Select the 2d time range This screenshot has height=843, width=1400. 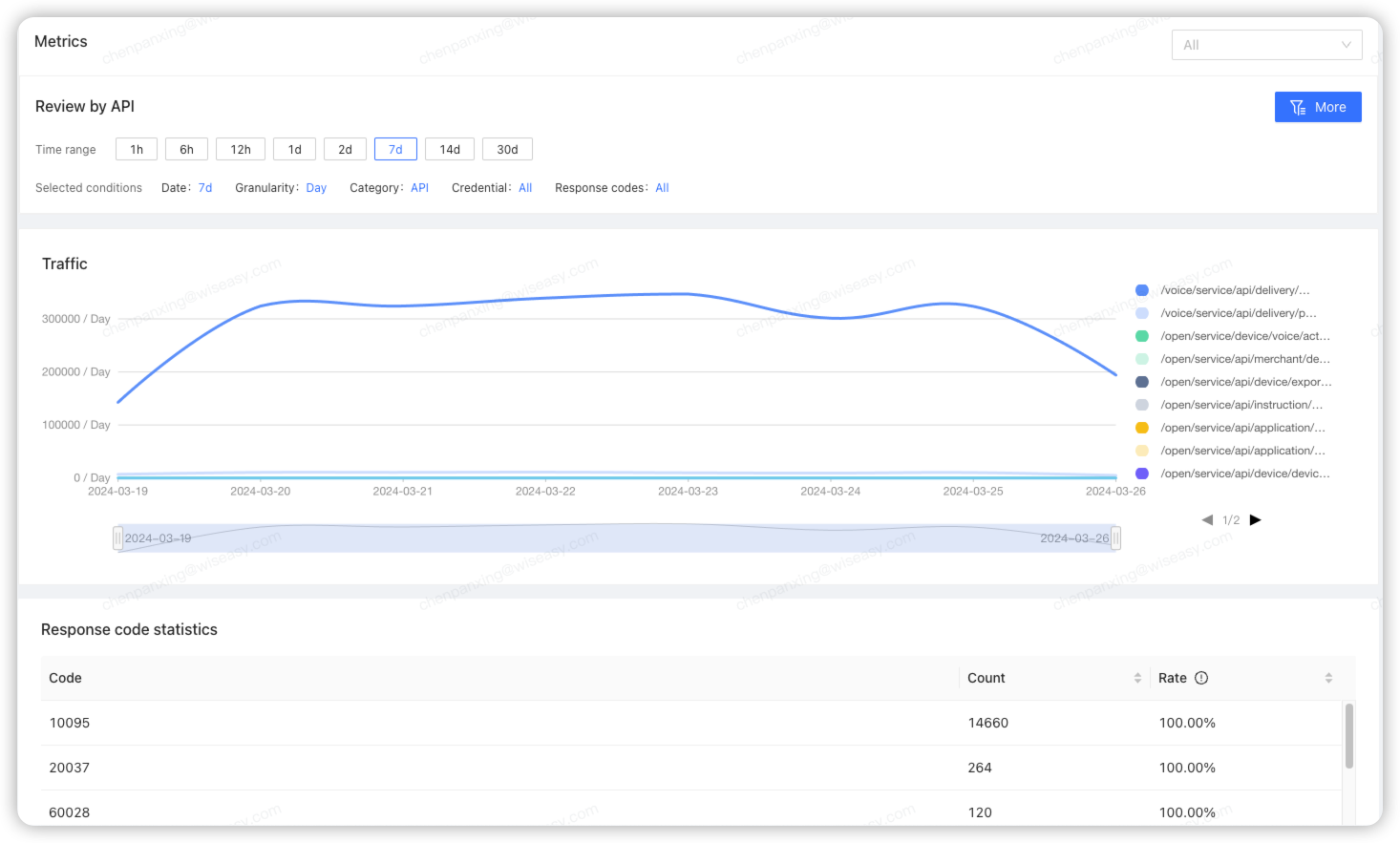[345, 149]
